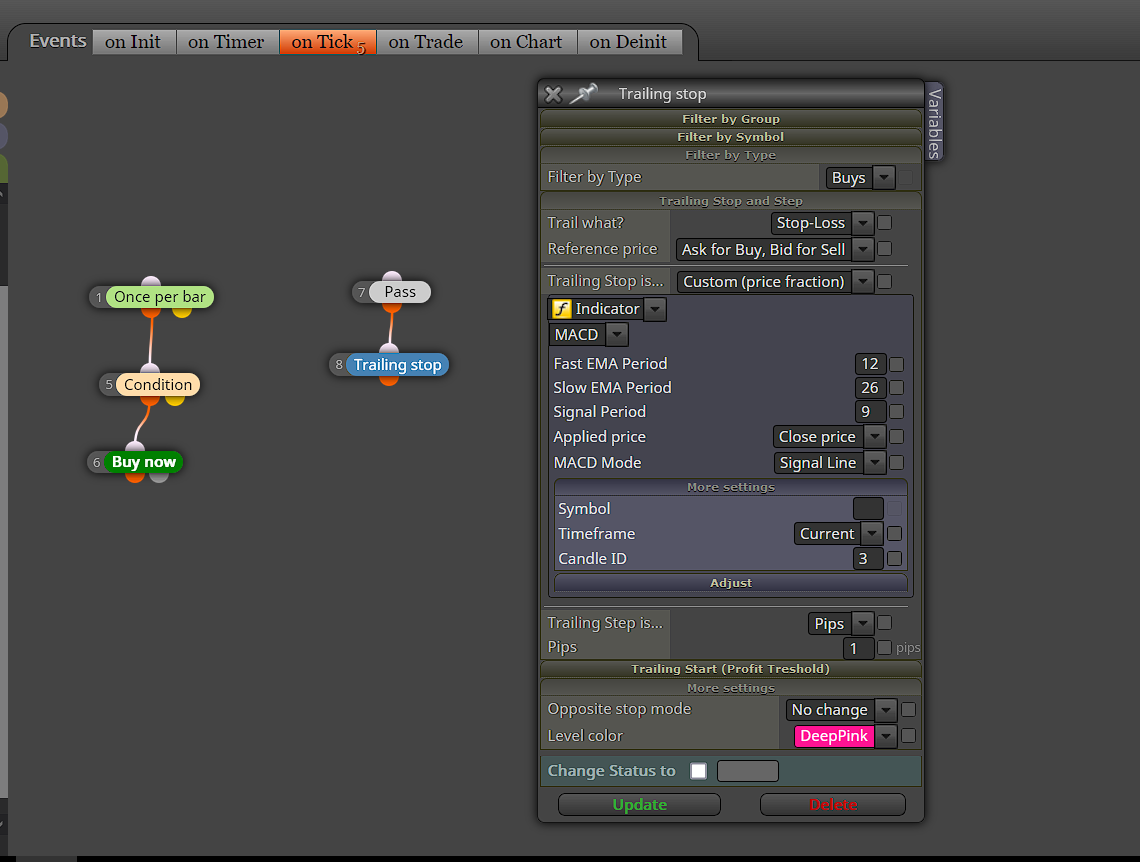Close the Trailing stop panel
Viewport: 1140px width, 862px height.
coord(553,94)
